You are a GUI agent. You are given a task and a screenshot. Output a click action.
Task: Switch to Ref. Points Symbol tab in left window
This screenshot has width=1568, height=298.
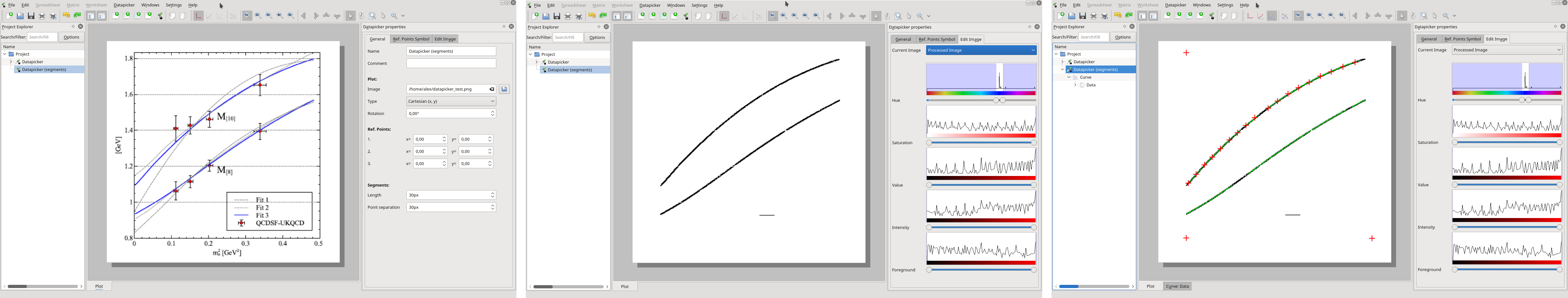(411, 39)
